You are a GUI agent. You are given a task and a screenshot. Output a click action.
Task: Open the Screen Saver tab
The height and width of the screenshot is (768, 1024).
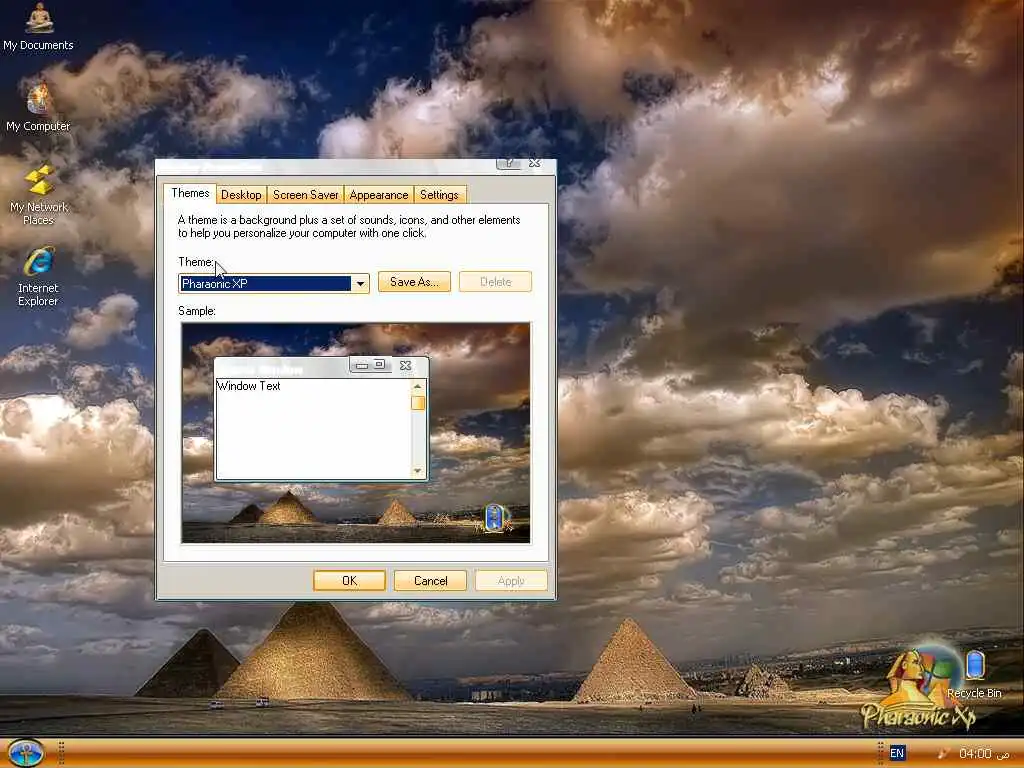pos(306,195)
